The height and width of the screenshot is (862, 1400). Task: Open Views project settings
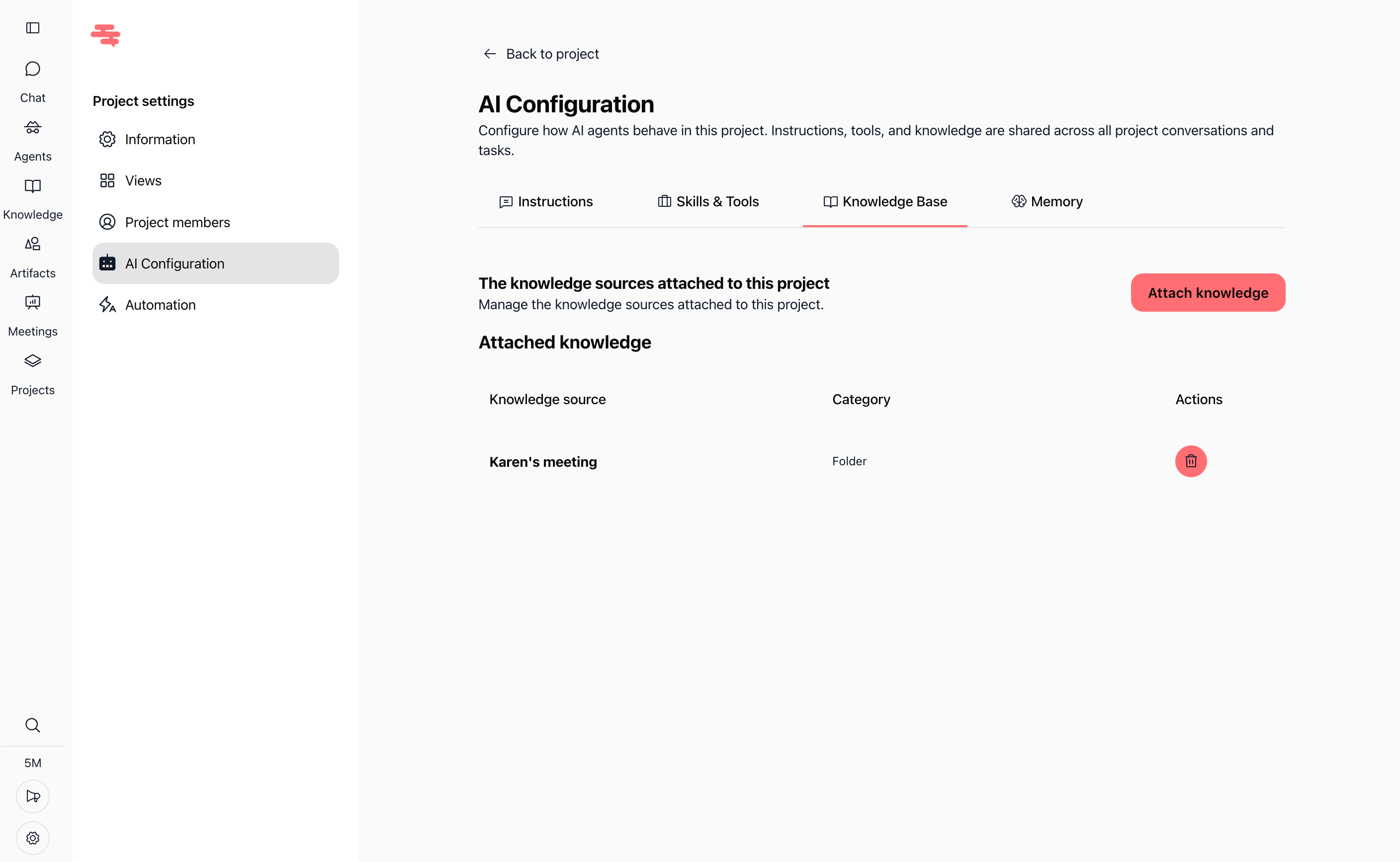coord(215,181)
